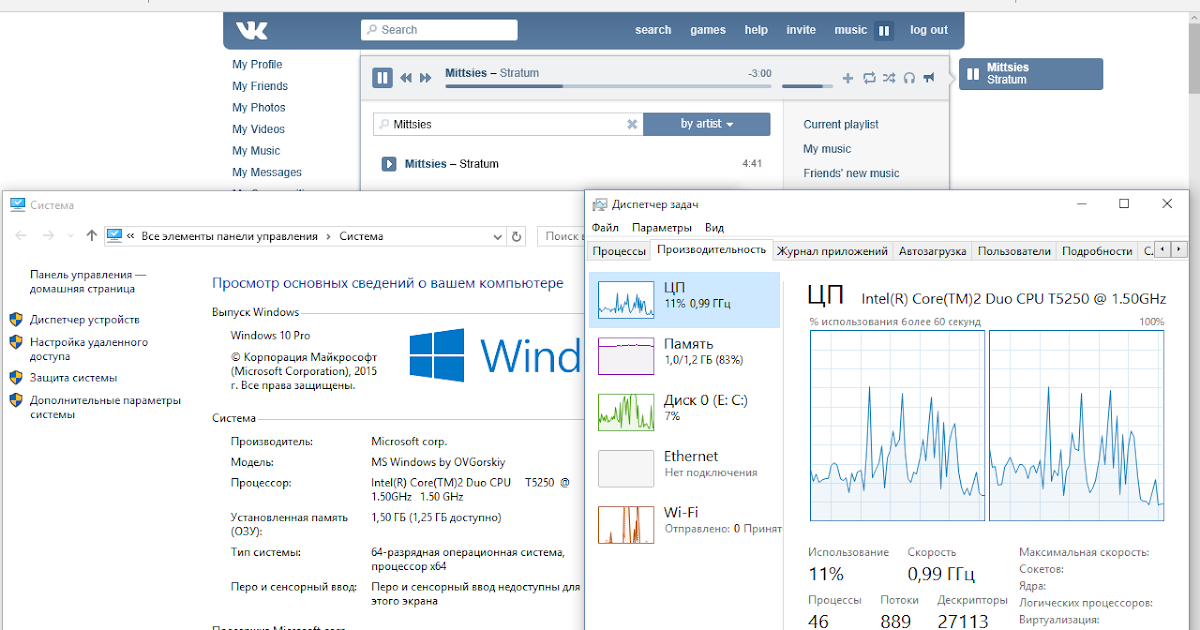Click 'log out' in the VK header
1200x630 pixels.
[x=929, y=30]
